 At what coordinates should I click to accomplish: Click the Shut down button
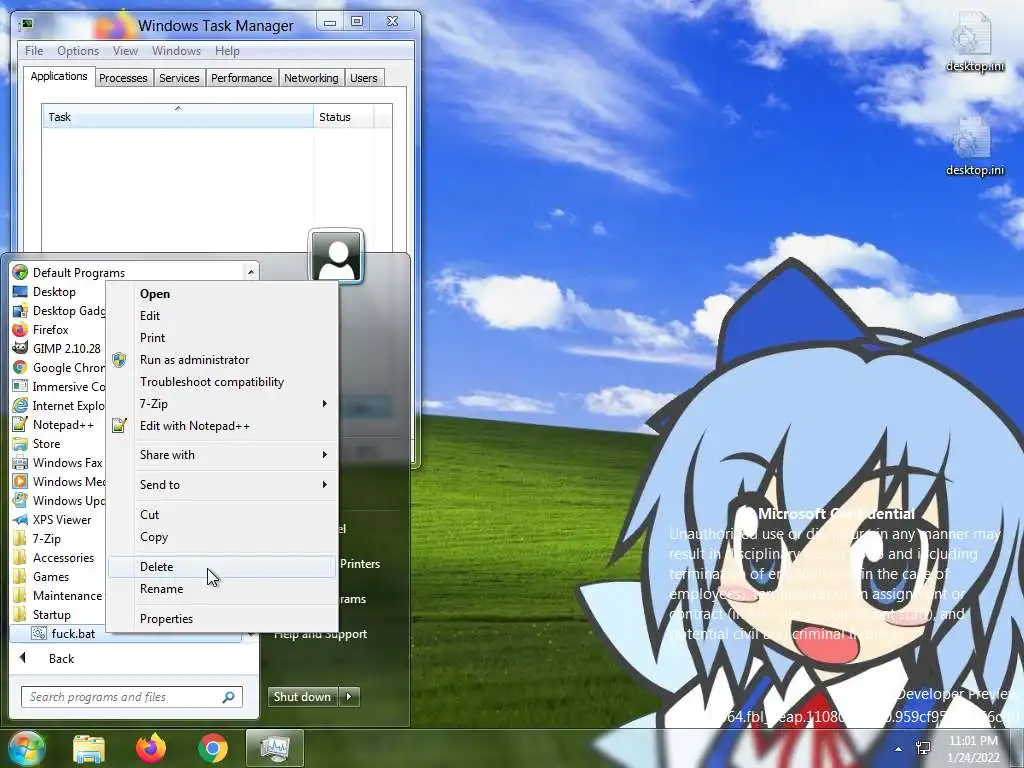point(303,697)
